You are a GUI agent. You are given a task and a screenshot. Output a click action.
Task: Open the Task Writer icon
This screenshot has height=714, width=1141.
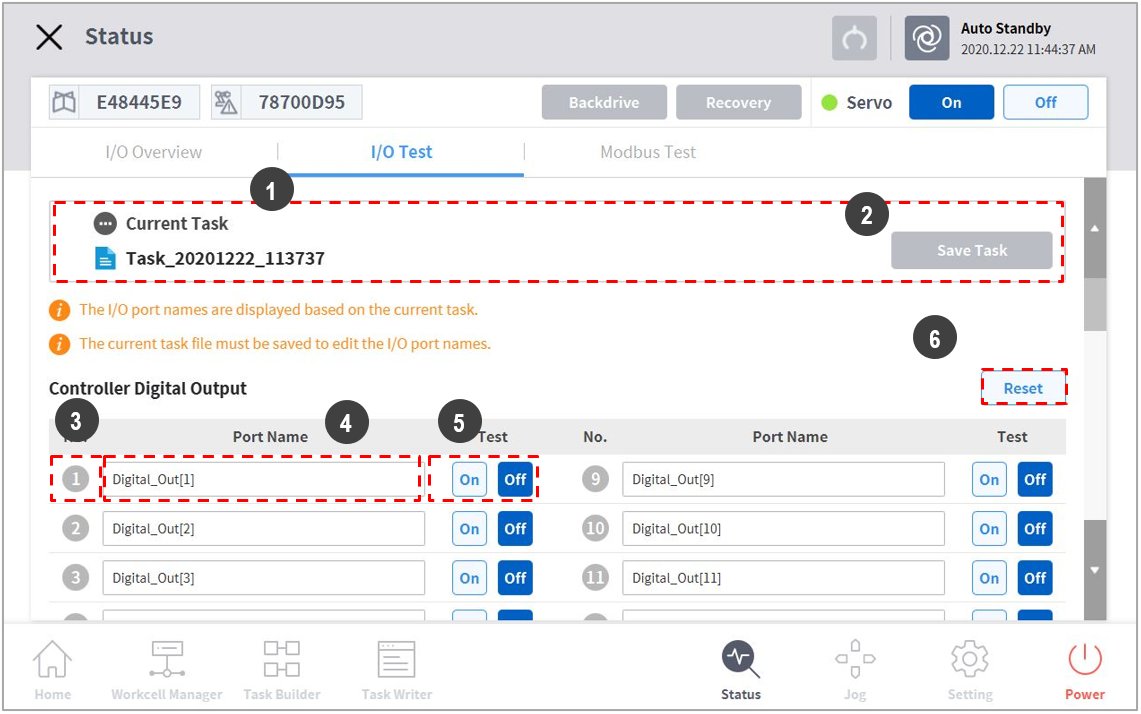pyautogui.click(x=396, y=660)
